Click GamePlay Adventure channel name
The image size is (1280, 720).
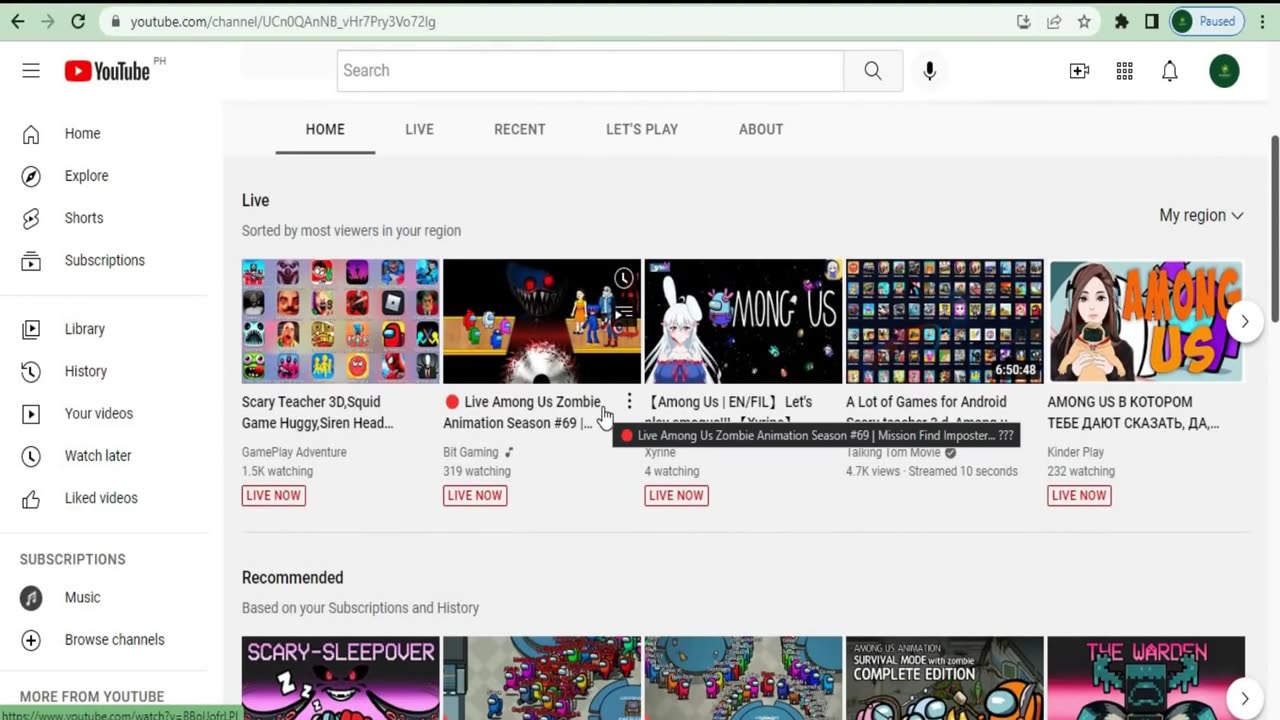[x=294, y=452]
